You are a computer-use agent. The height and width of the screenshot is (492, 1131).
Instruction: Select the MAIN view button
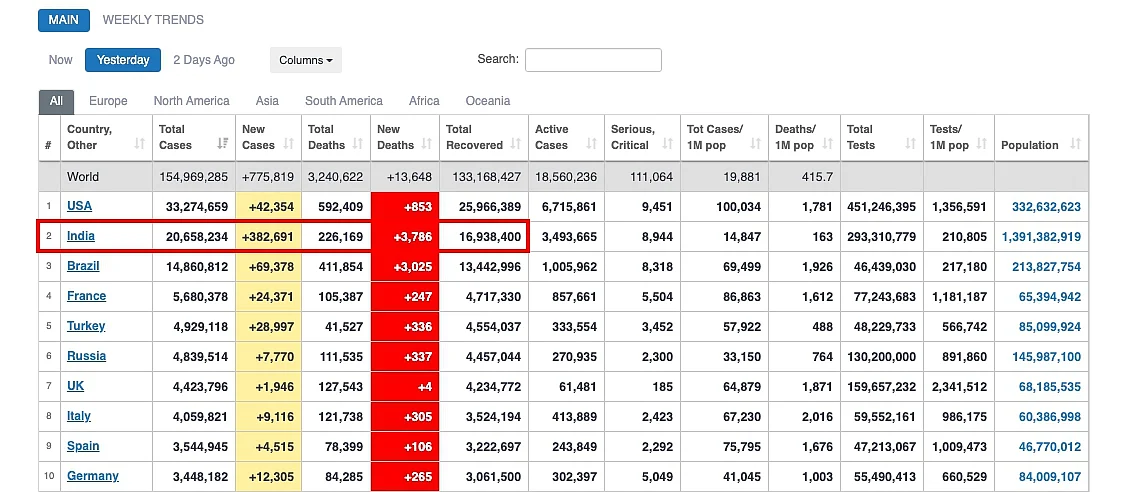click(x=63, y=20)
